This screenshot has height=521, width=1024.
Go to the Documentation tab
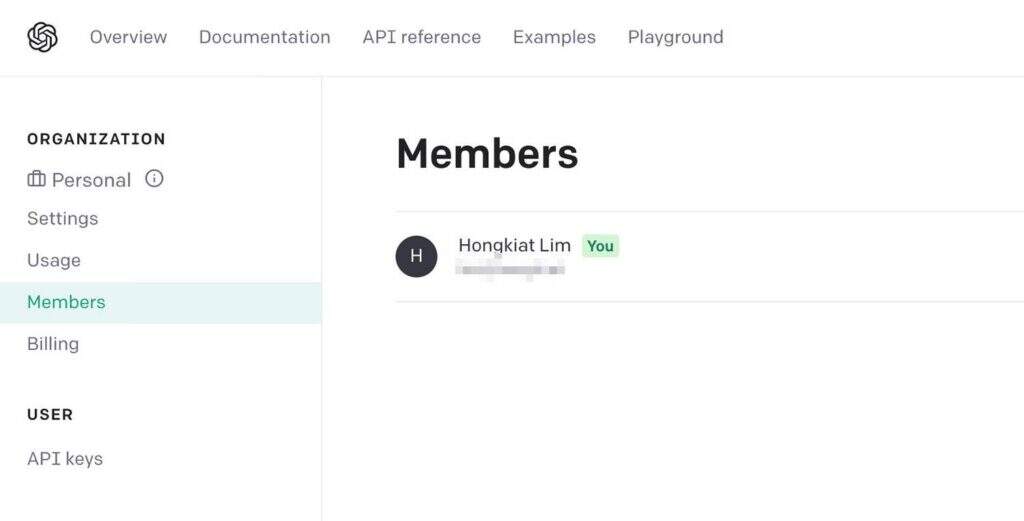point(264,38)
